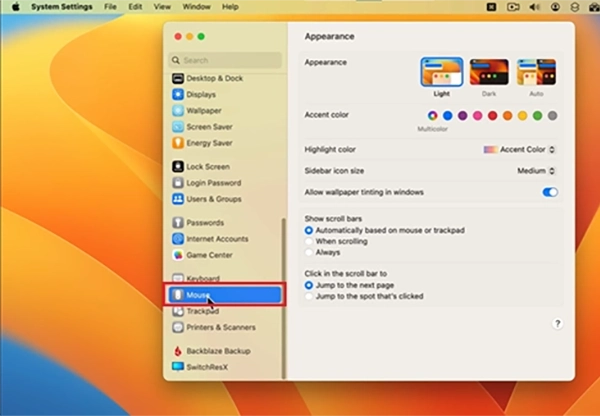This screenshot has height=416, width=600.
Task: Choose Auto appearance thumbnail
Action: click(536, 72)
